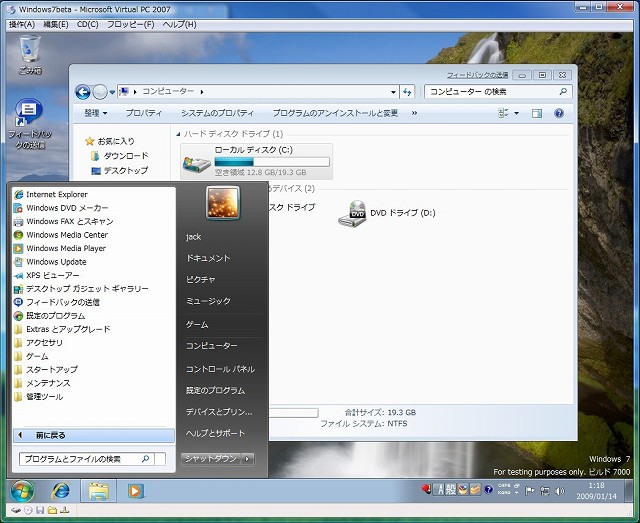Viewport: 640px width, 523px height.
Task: Open Windows Media Player from the taskbar
Action: pyautogui.click(x=136, y=491)
